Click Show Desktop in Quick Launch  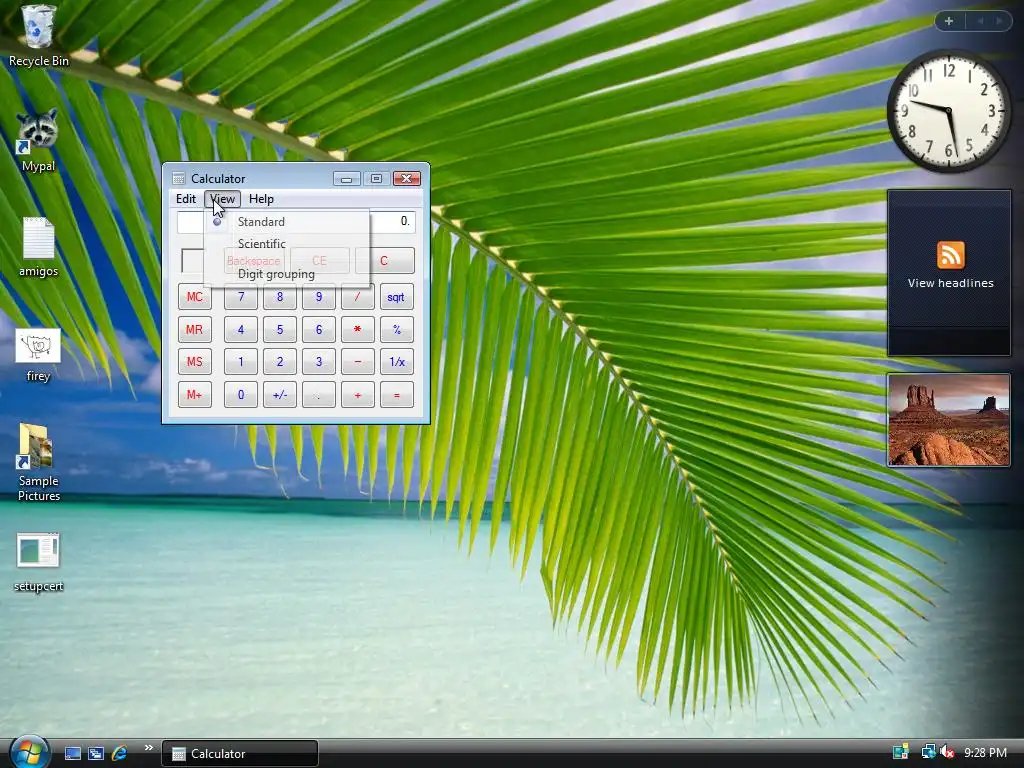tap(72, 753)
